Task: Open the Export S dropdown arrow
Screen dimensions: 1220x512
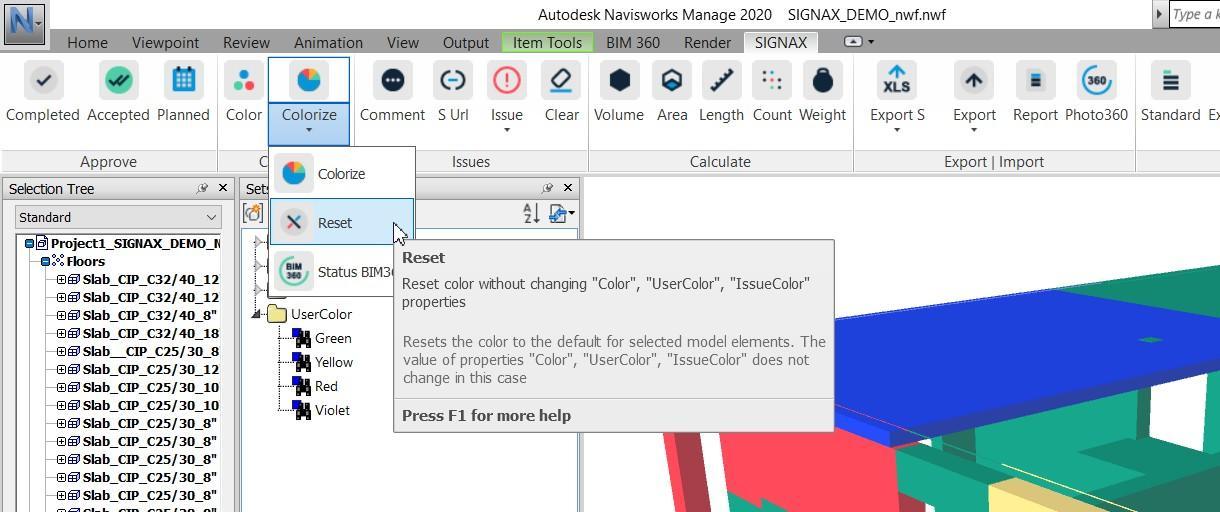Action: [x=897, y=130]
